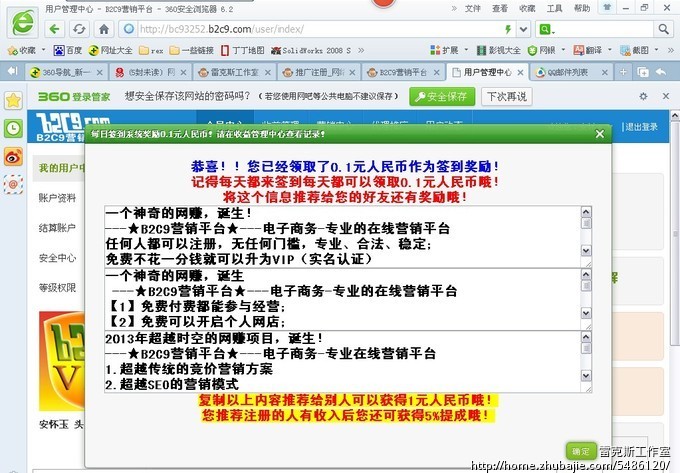Show more bookmarks via bookmark bar chevron
The image size is (680, 473).
click(361, 50)
